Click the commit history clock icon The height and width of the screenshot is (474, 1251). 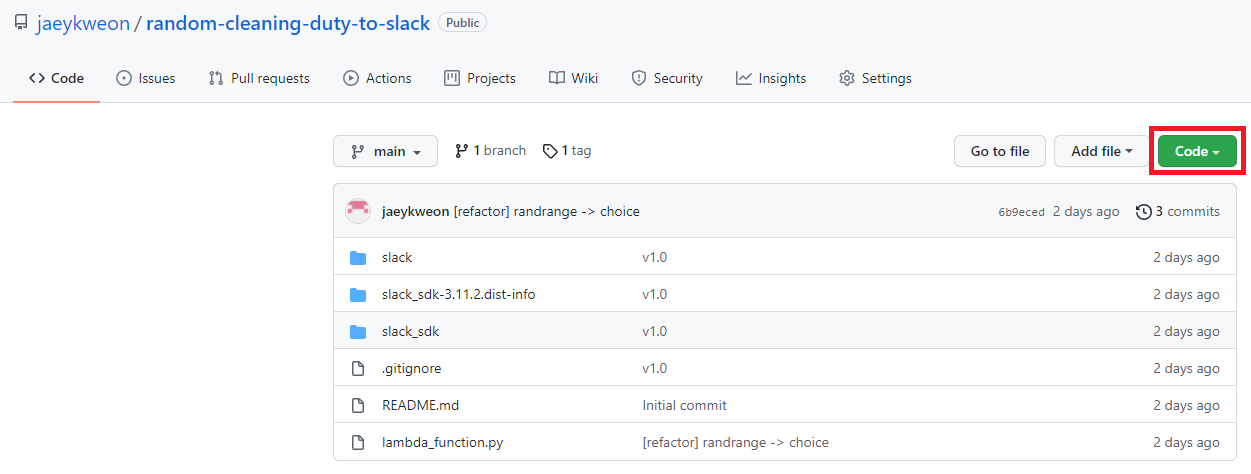click(1144, 212)
